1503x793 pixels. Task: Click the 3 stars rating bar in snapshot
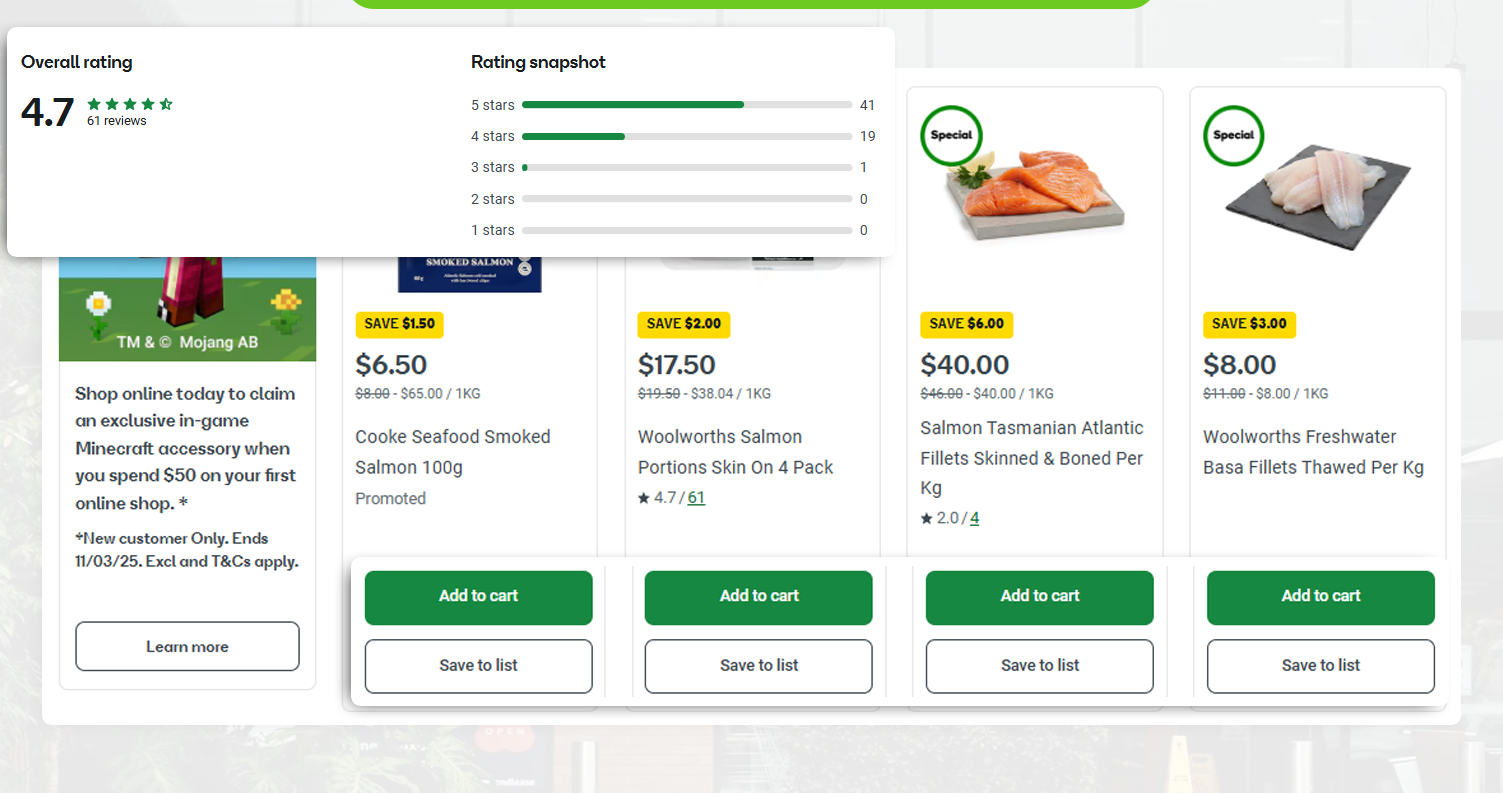(x=686, y=167)
